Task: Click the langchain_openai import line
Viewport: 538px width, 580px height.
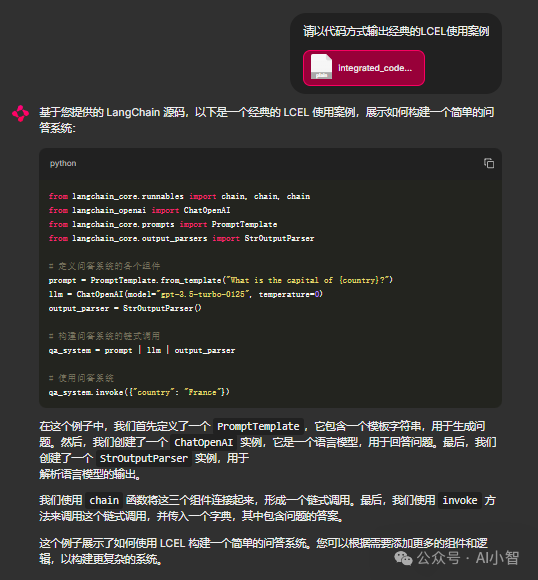Action: click(x=139, y=210)
